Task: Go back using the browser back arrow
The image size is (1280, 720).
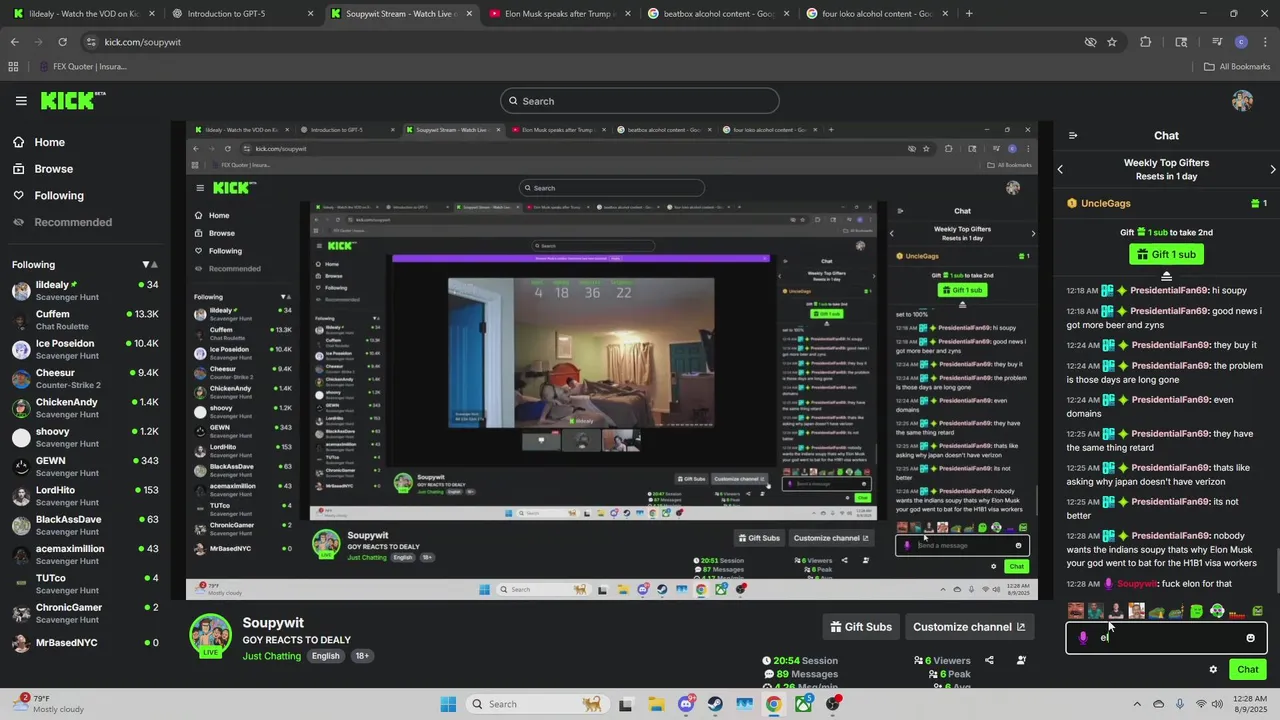Action: pyautogui.click(x=14, y=42)
